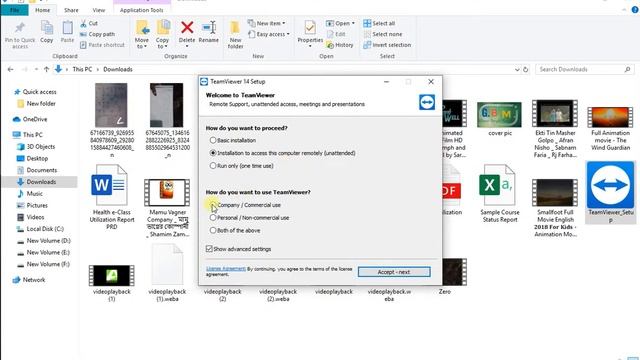Click the TeamViewer logo in setup dialog
This screenshot has height=360, width=640.
pyautogui.click(x=427, y=102)
